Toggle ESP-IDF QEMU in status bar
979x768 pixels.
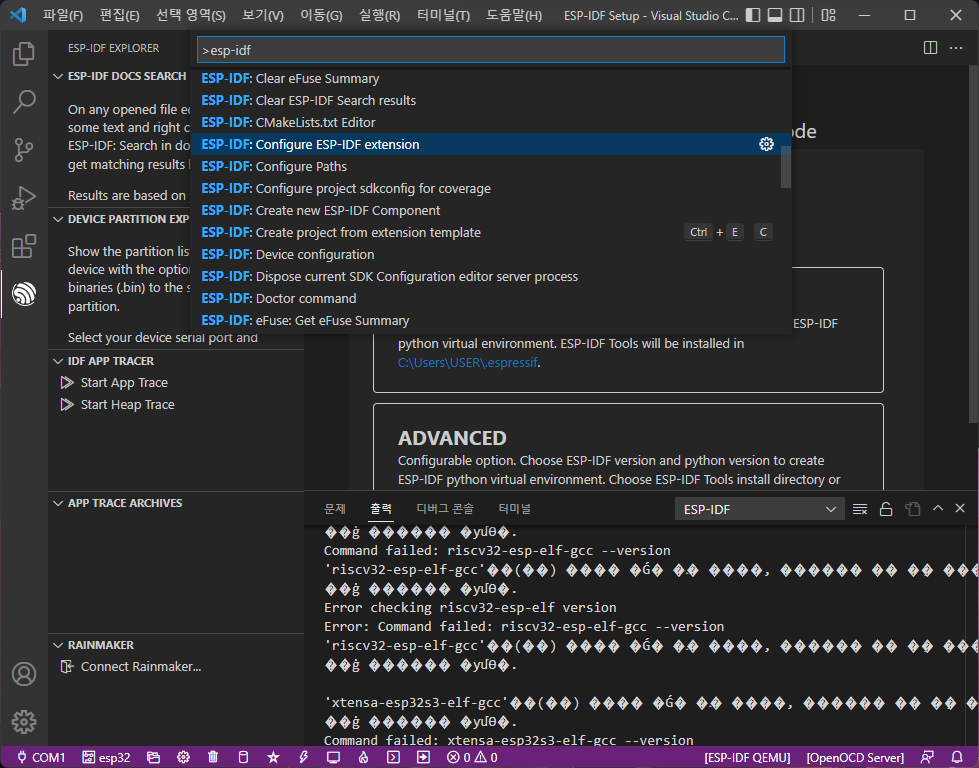pos(747,757)
